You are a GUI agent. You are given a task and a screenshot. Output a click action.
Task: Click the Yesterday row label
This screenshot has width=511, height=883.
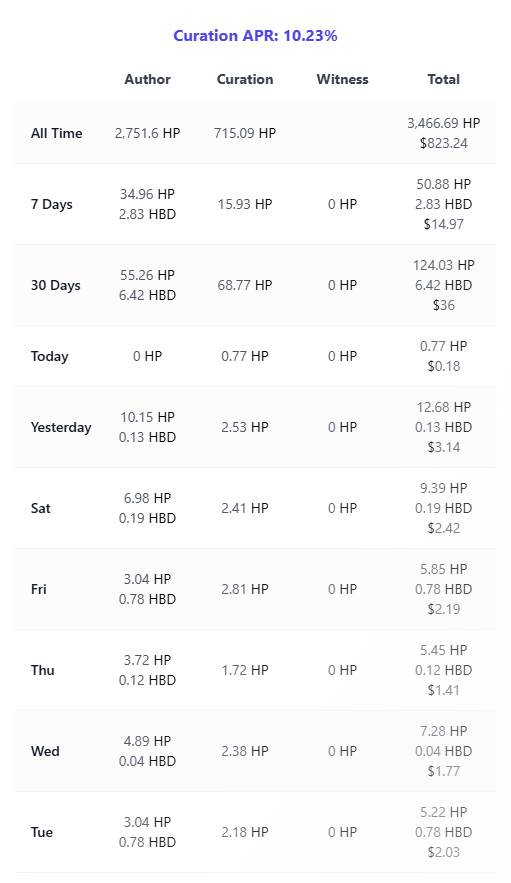point(61,427)
